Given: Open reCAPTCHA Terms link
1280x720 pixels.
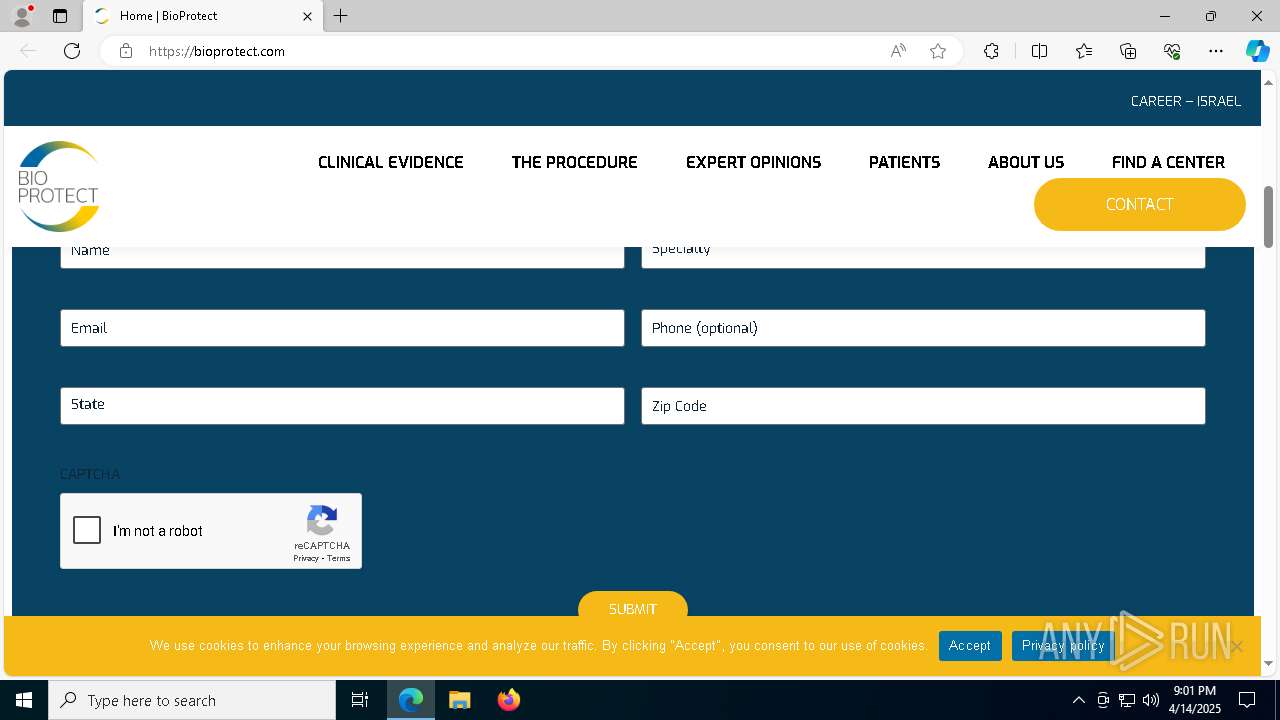Looking at the screenshot, I should tap(339, 558).
